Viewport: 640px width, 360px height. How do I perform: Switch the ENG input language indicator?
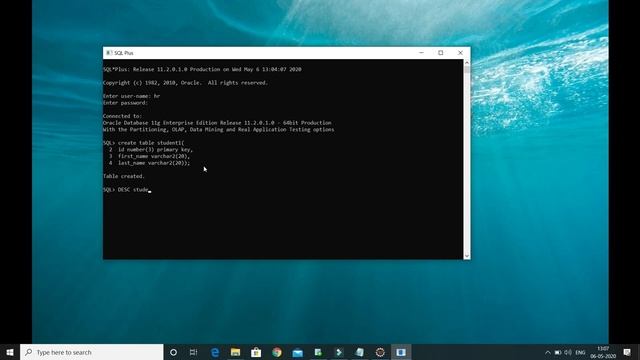[580, 352]
